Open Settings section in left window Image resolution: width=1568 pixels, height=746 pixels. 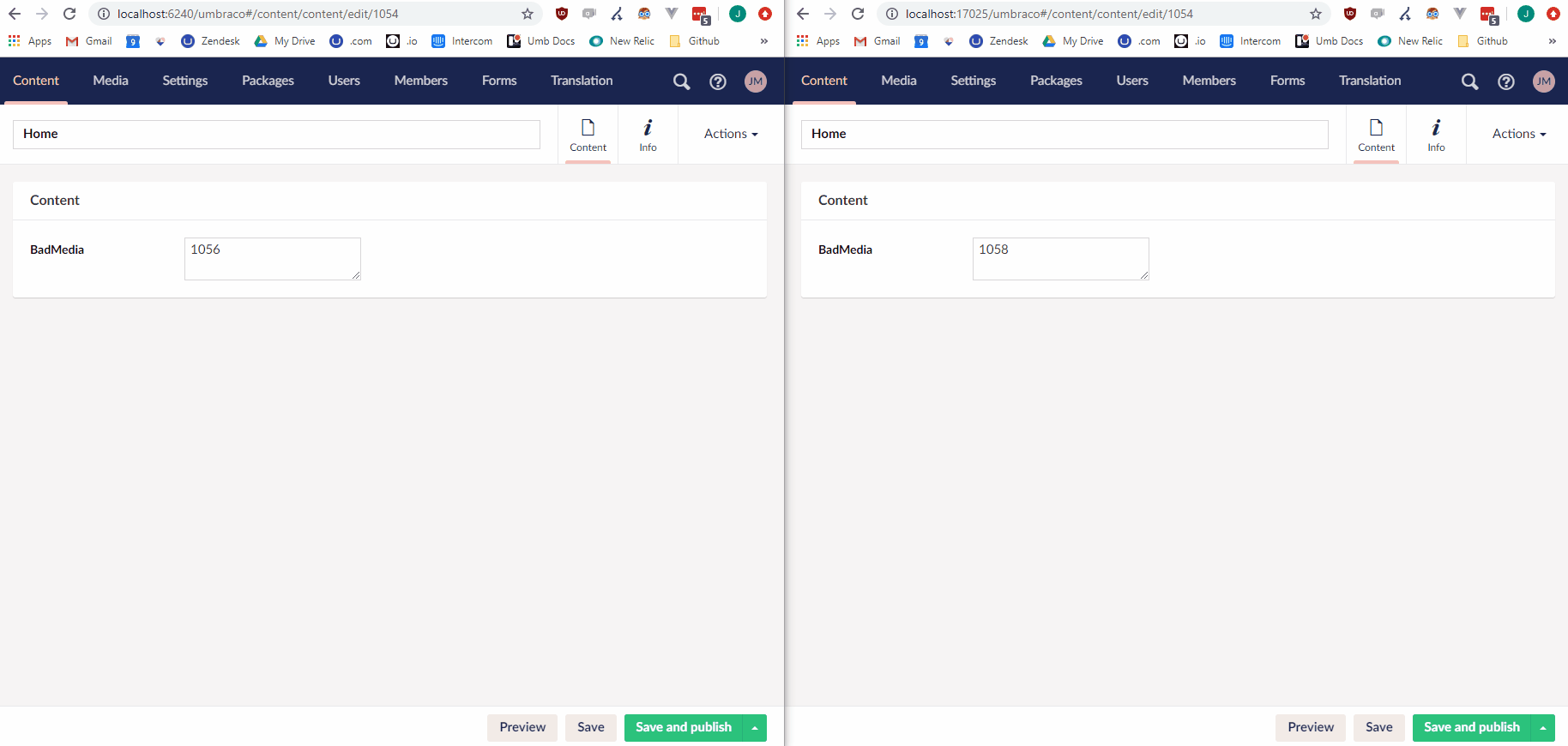185,81
